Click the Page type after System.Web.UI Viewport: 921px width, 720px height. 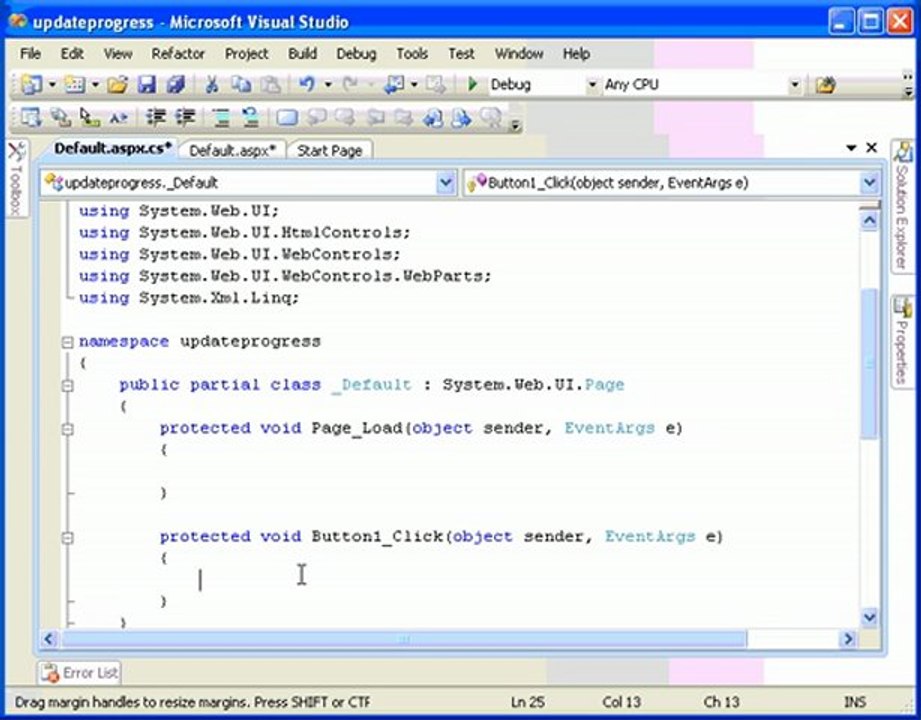(604, 385)
